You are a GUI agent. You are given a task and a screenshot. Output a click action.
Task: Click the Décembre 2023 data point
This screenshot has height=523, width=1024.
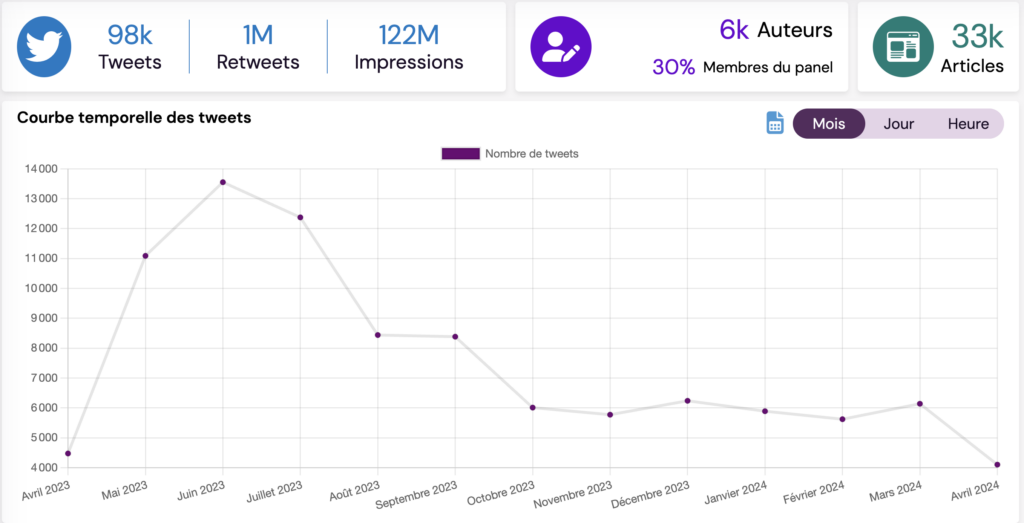pyautogui.click(x=688, y=401)
